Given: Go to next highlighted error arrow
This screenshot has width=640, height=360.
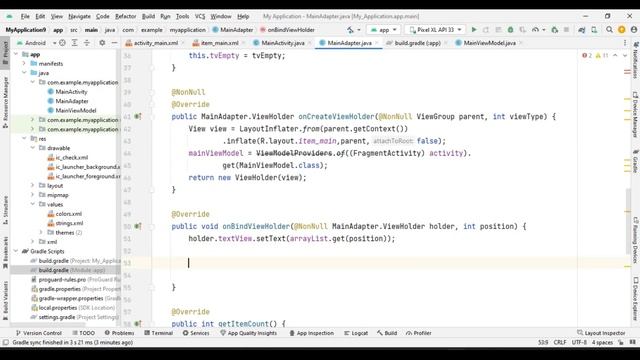Looking at the screenshot, I should click(625, 56).
